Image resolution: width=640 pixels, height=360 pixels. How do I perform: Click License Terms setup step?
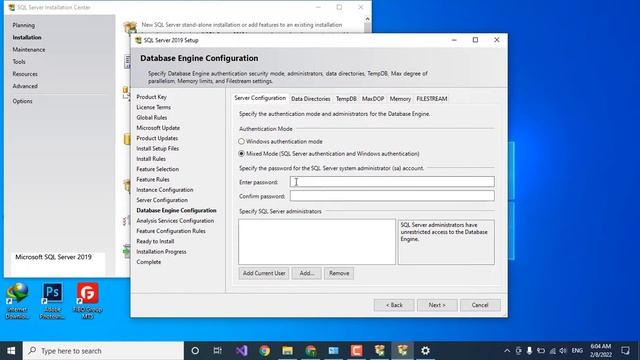(x=153, y=107)
